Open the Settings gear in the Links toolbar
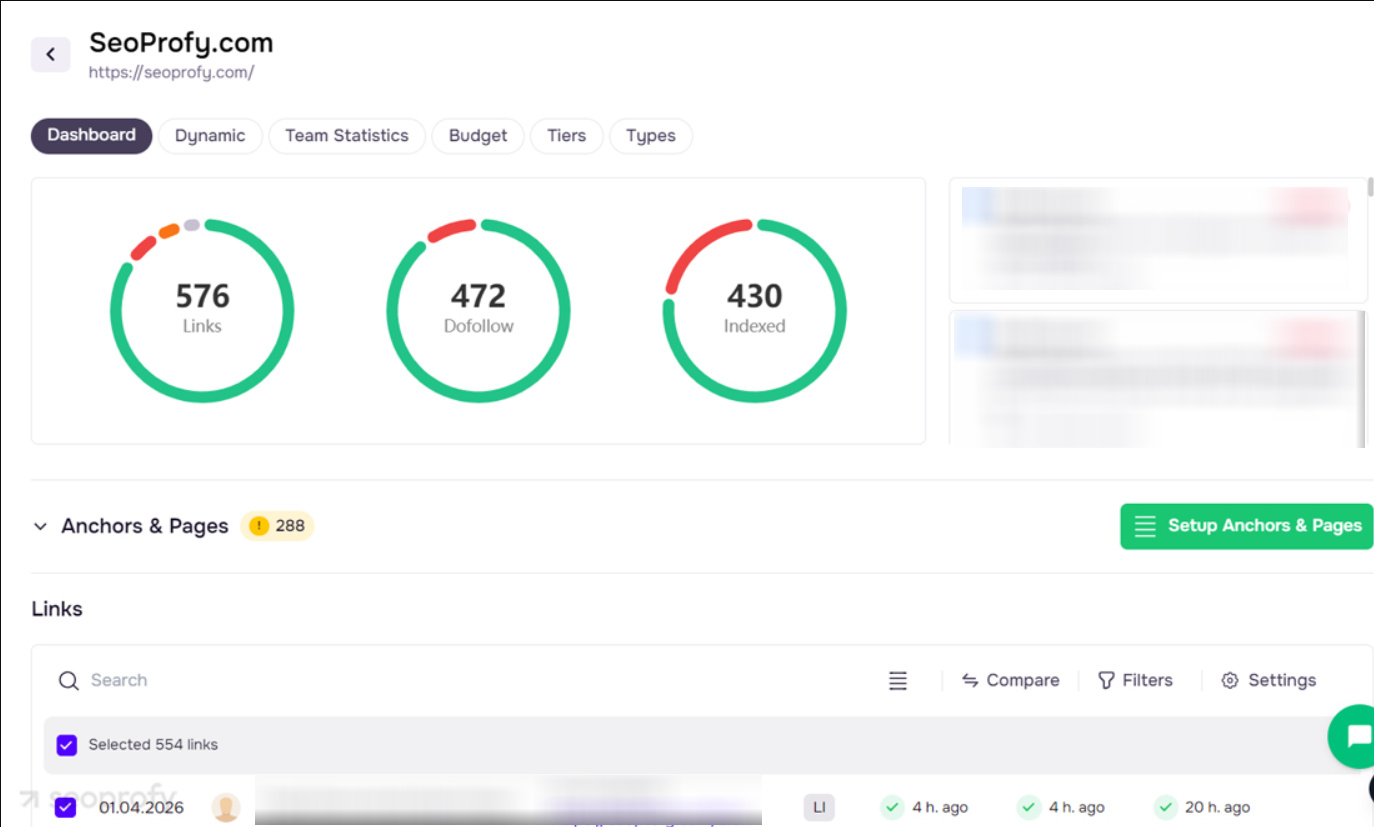The height and width of the screenshot is (827, 1374). pyautogui.click(x=1229, y=680)
